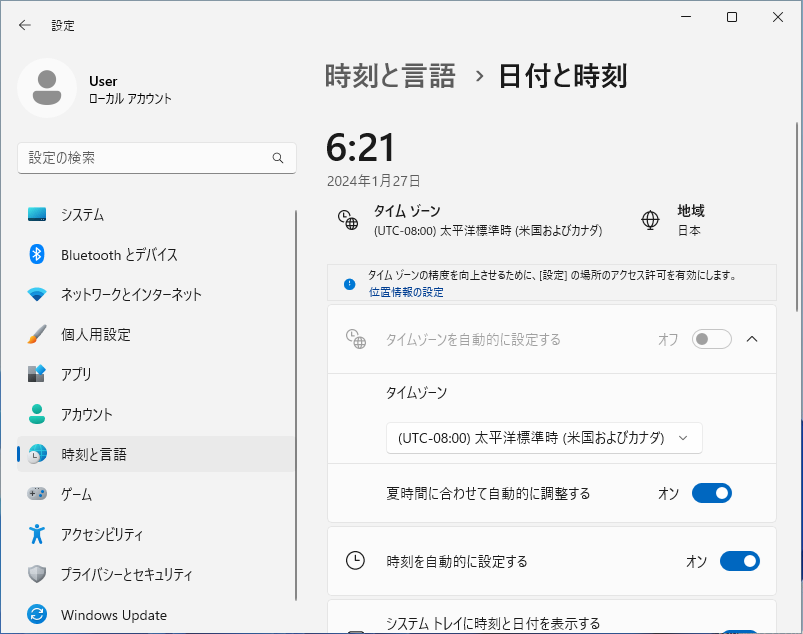Viewport: 803px width, 634px height.
Task: Click the タイム ゾーン summary clock-globe icon
Action: pos(348,220)
